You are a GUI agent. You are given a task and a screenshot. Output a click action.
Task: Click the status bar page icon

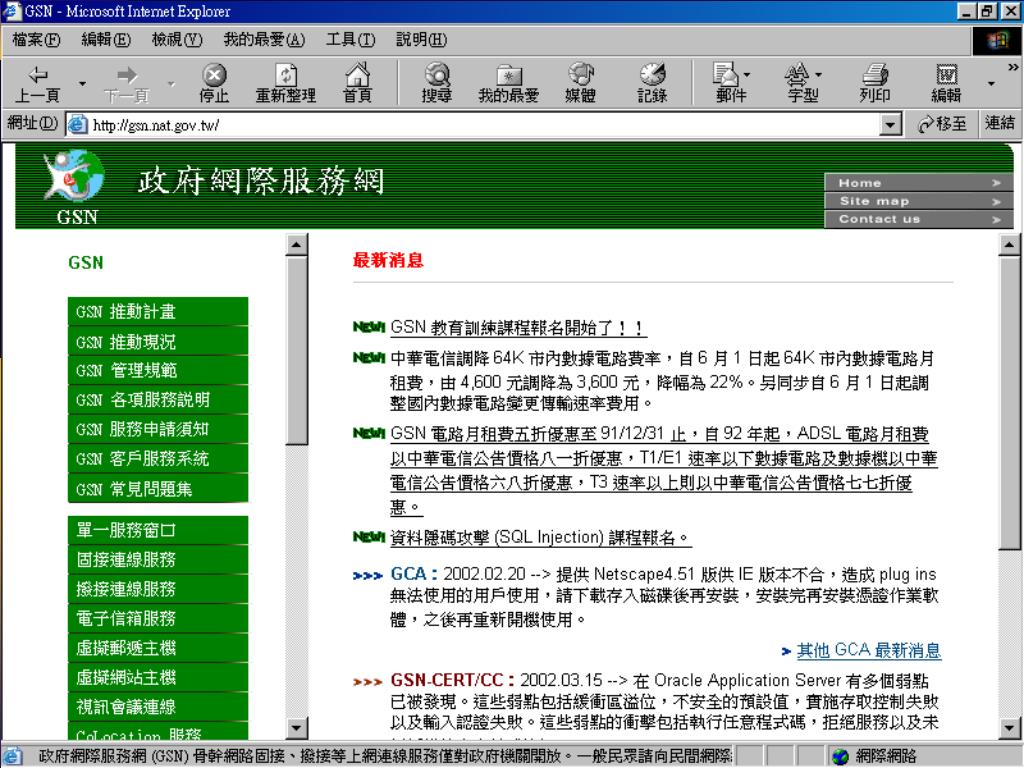12,756
